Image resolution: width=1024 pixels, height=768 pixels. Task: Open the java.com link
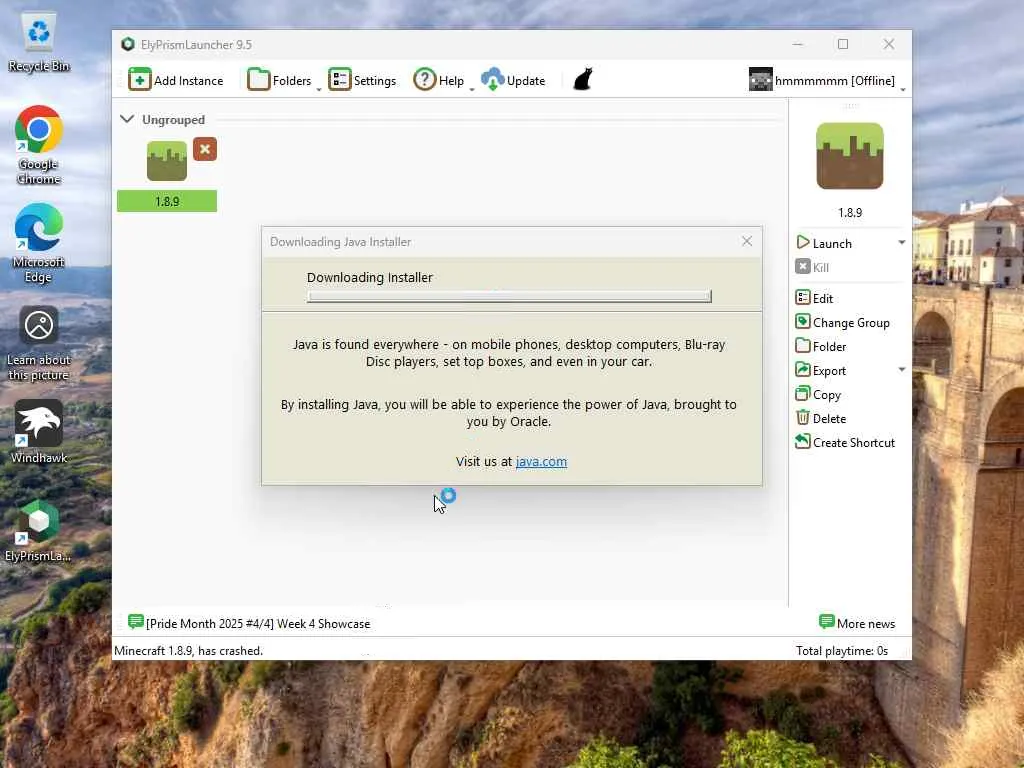pyautogui.click(x=541, y=461)
